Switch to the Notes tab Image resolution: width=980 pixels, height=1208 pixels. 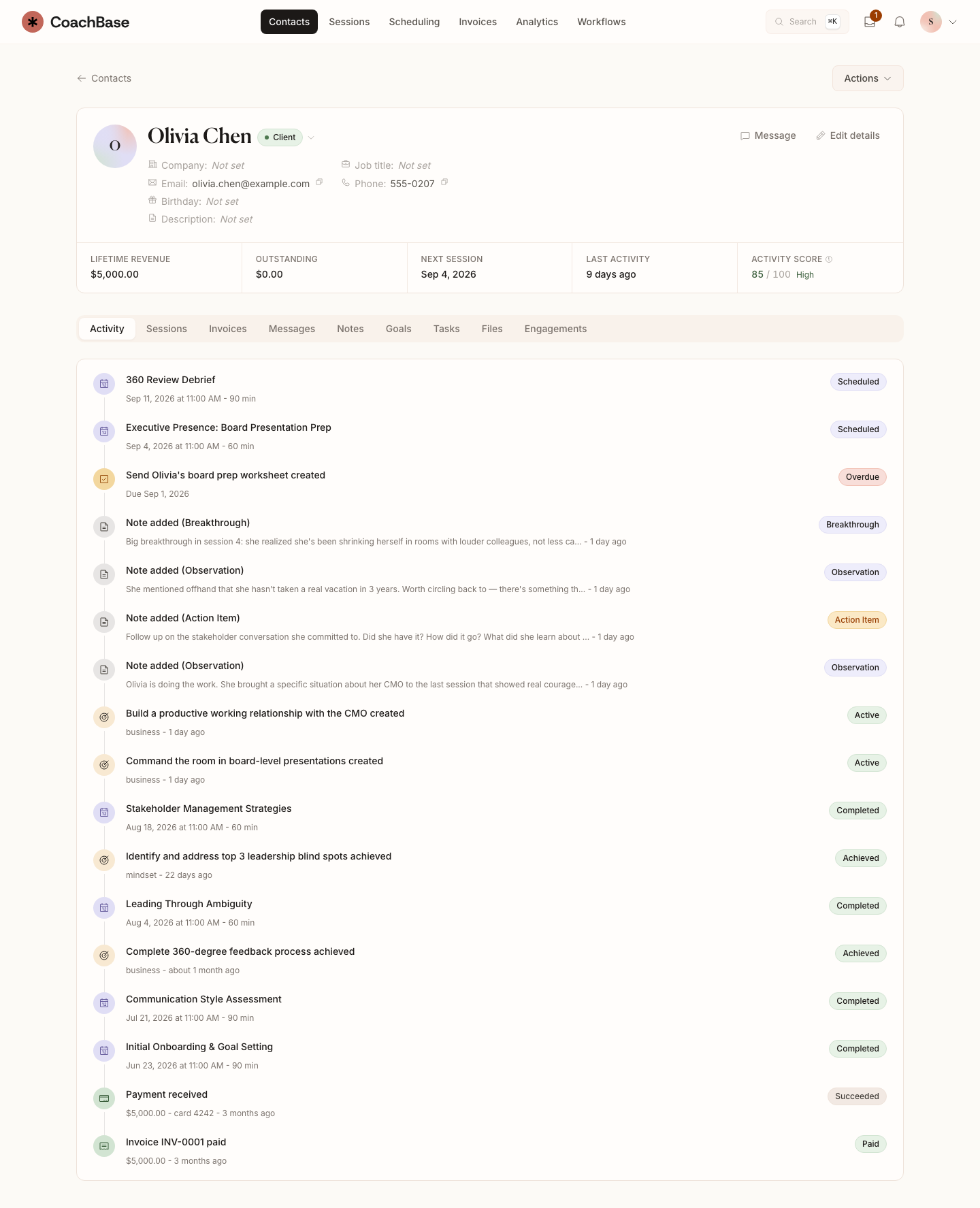pyautogui.click(x=350, y=329)
